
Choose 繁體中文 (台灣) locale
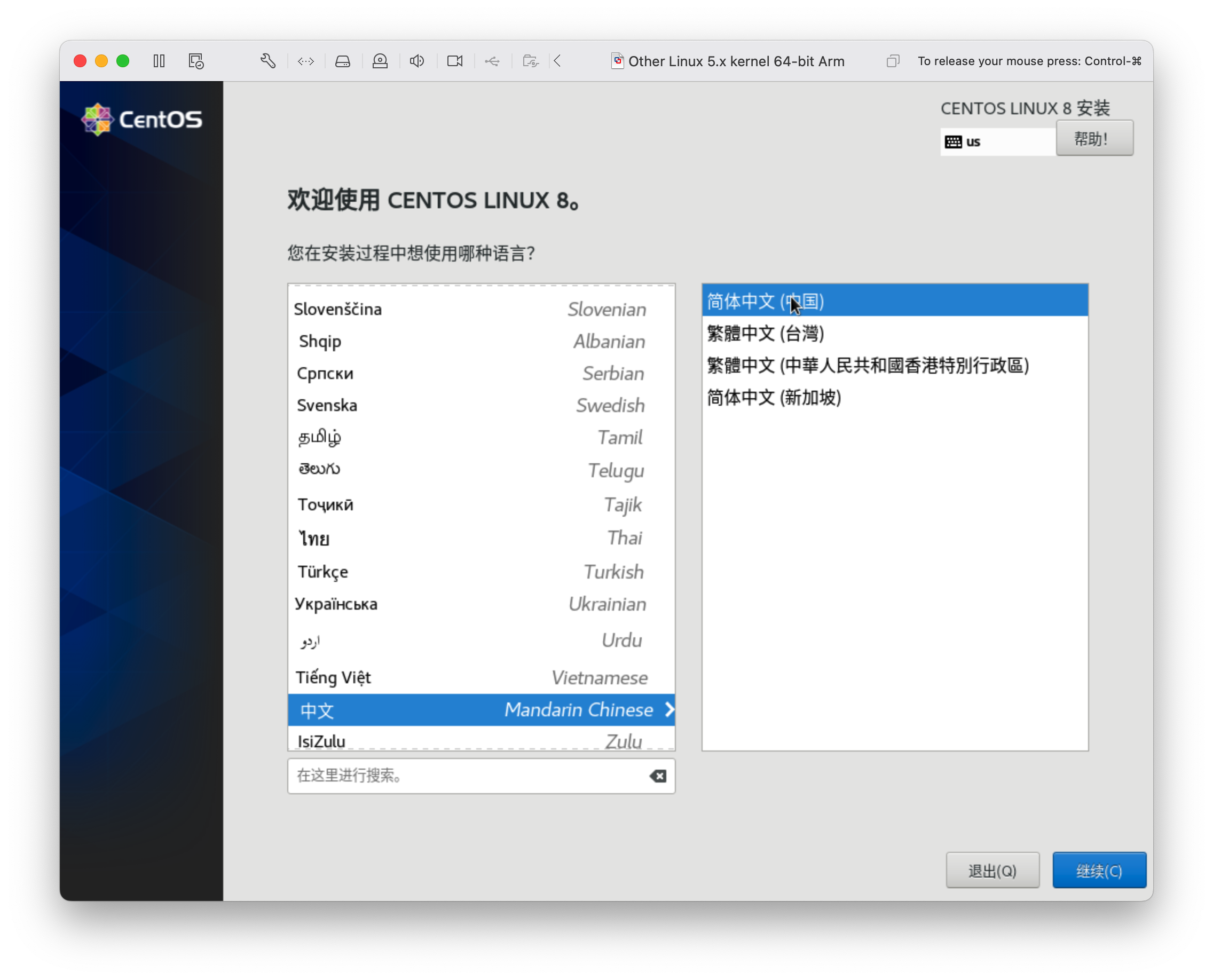pyautogui.click(x=896, y=334)
